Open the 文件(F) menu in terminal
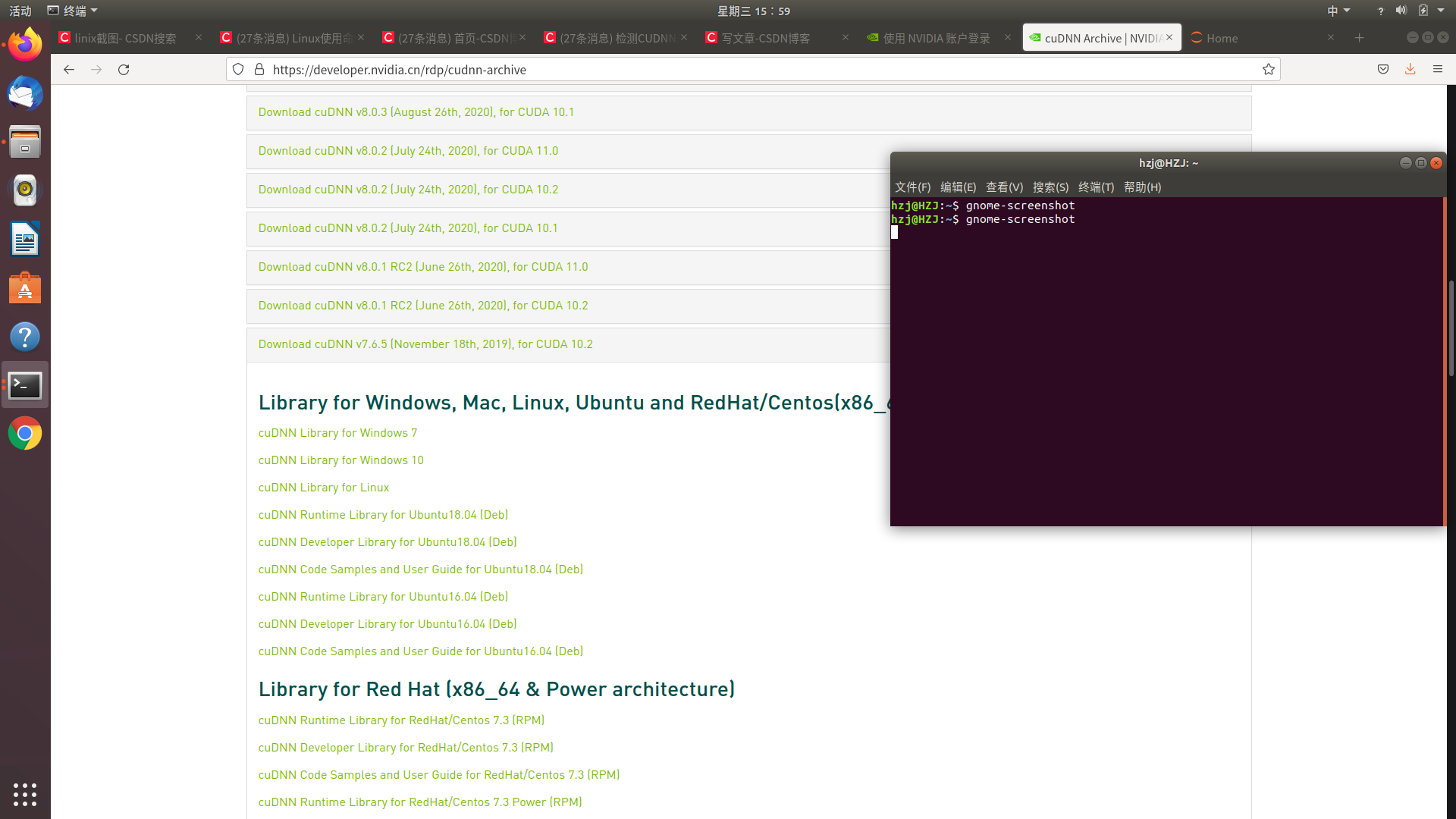Image resolution: width=1456 pixels, height=819 pixels. click(912, 187)
